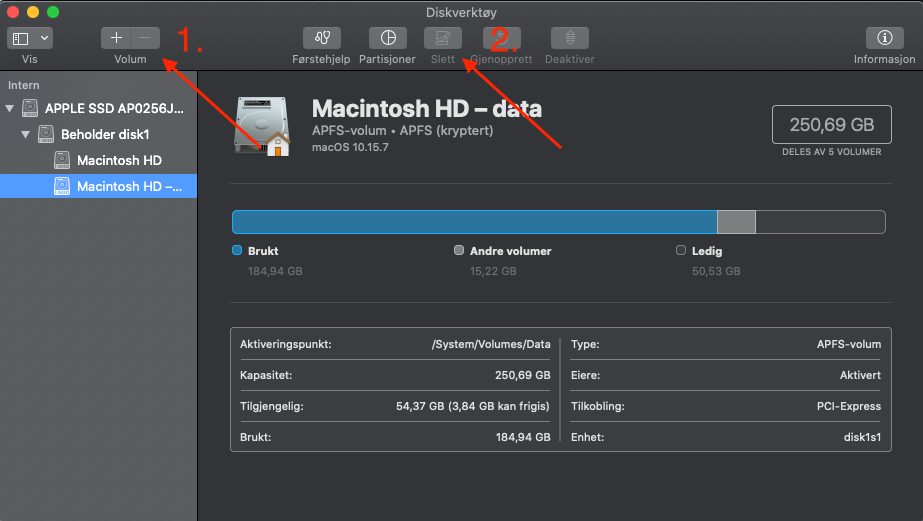This screenshot has width=923, height=521.
Task: Remove volume with the minus button
Action: coord(145,38)
